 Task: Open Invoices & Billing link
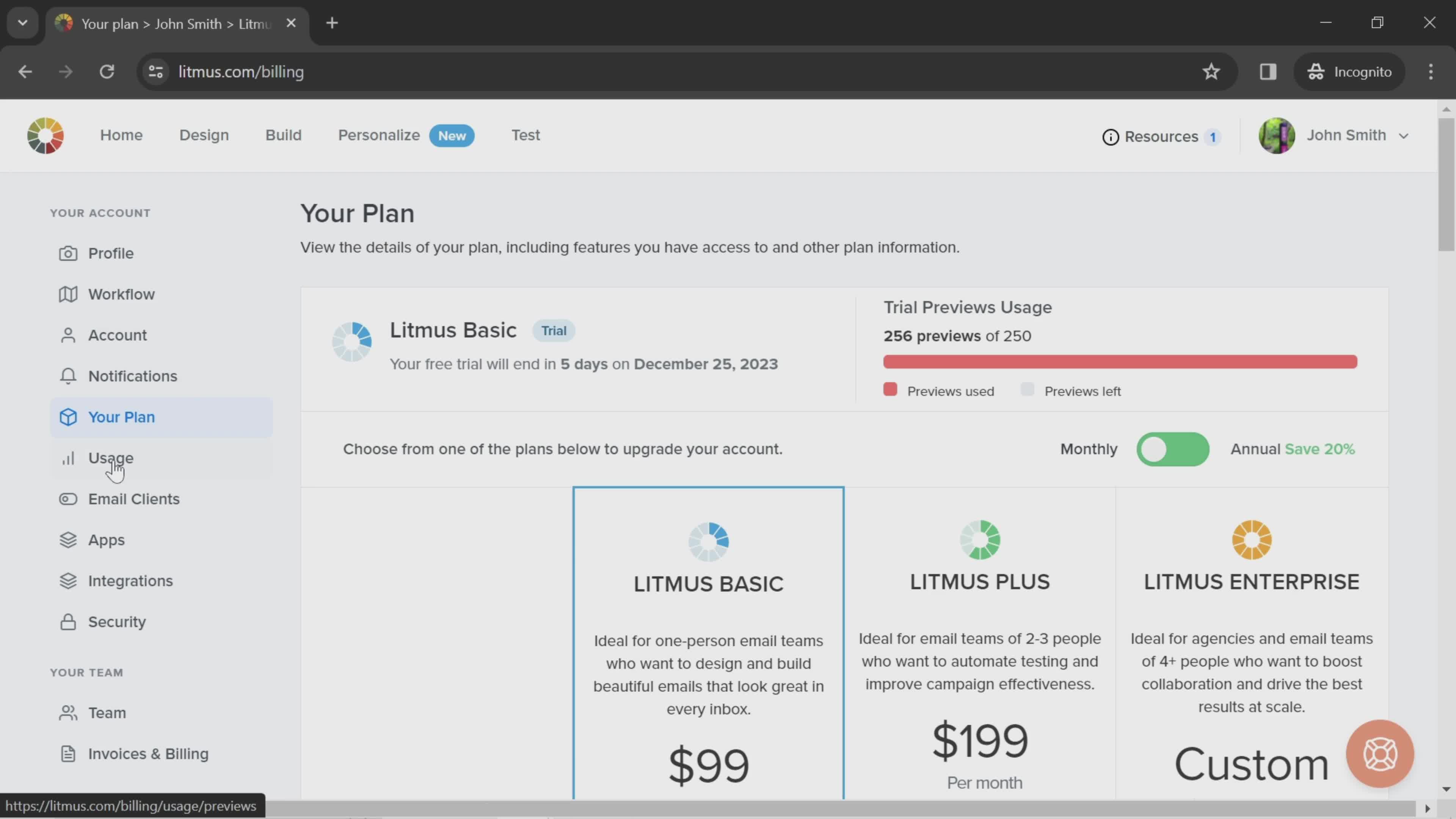[148, 753]
